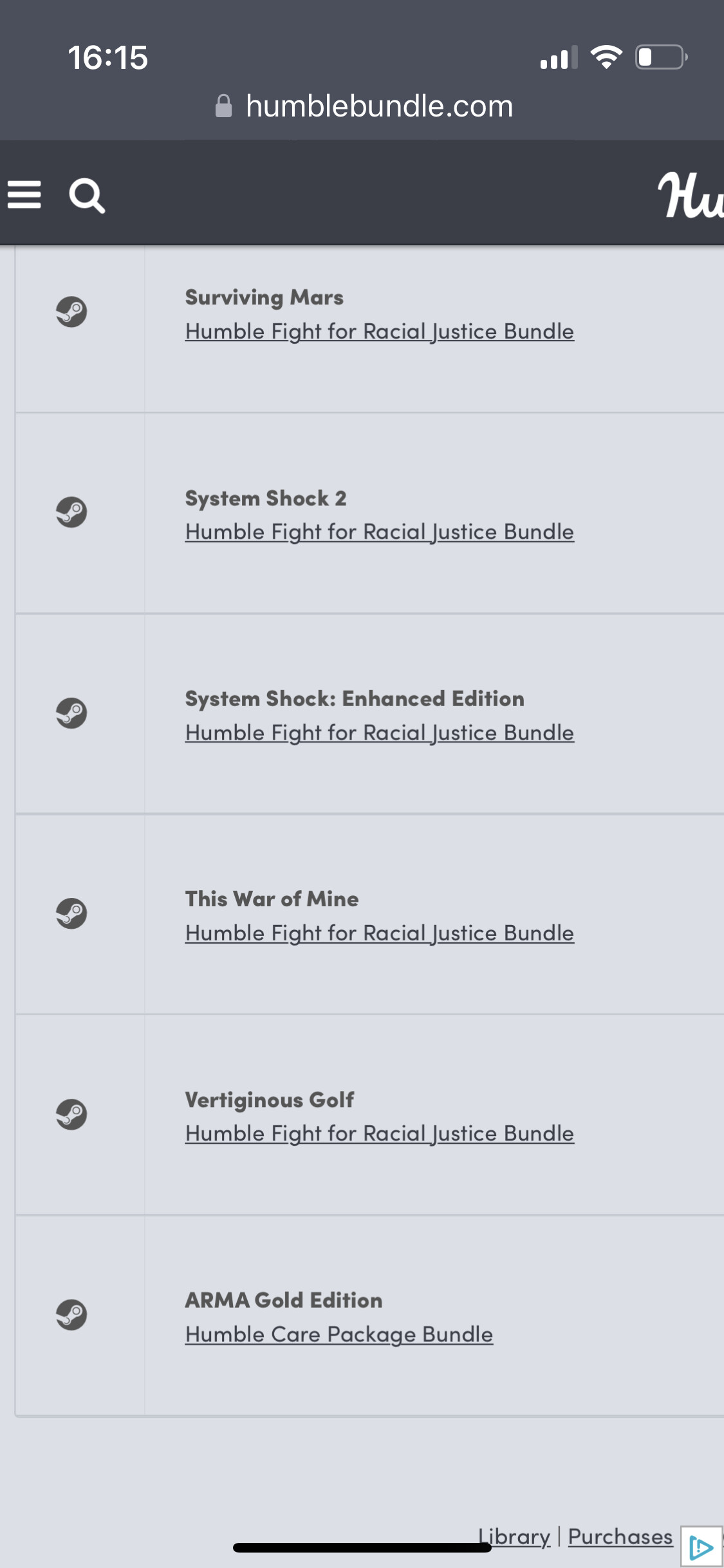Open the hamburger menu

(x=24, y=194)
